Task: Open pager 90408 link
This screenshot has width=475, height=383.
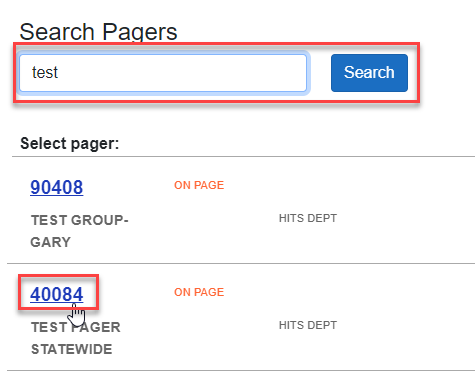Action: click(x=57, y=187)
